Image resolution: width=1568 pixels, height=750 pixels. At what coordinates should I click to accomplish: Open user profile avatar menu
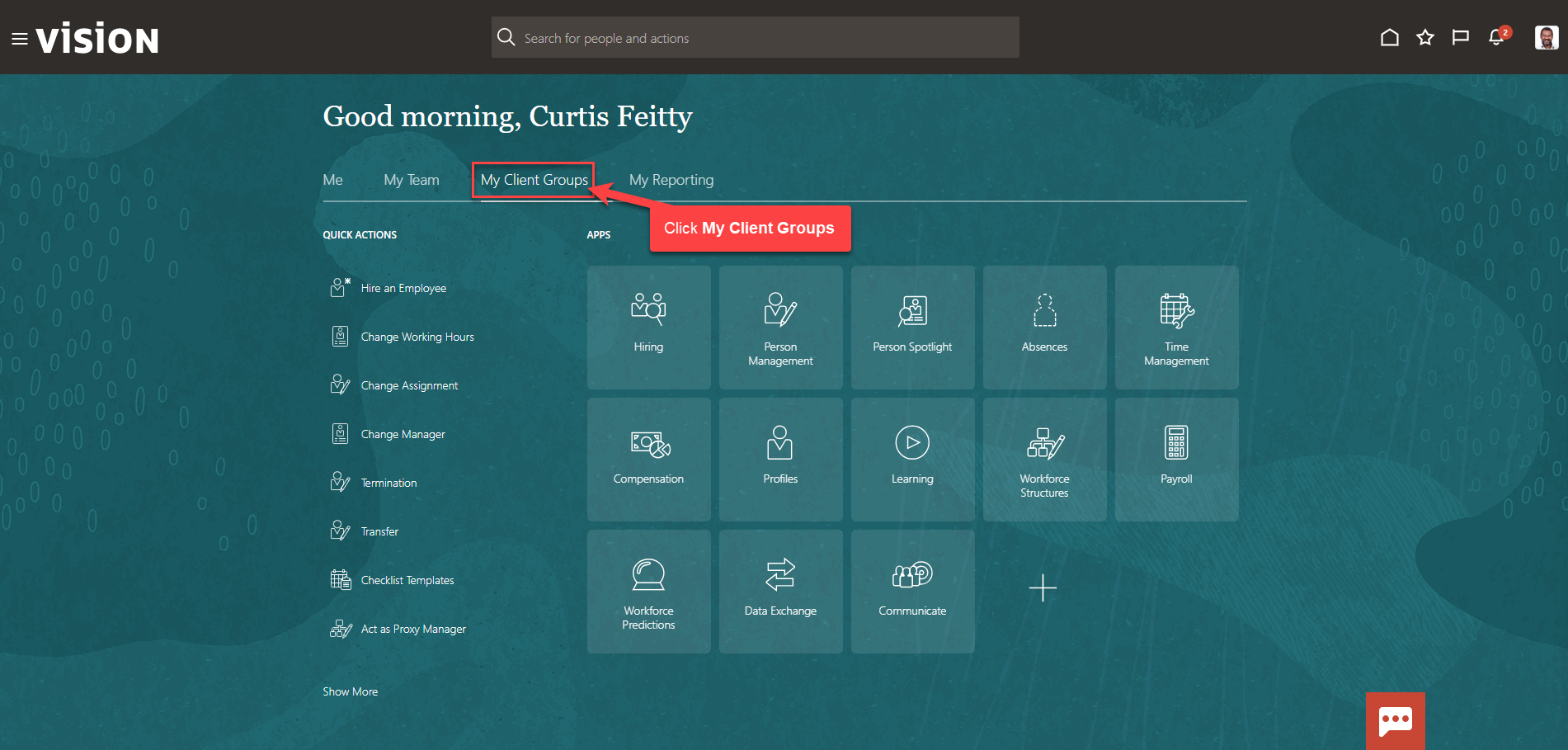pyautogui.click(x=1547, y=37)
